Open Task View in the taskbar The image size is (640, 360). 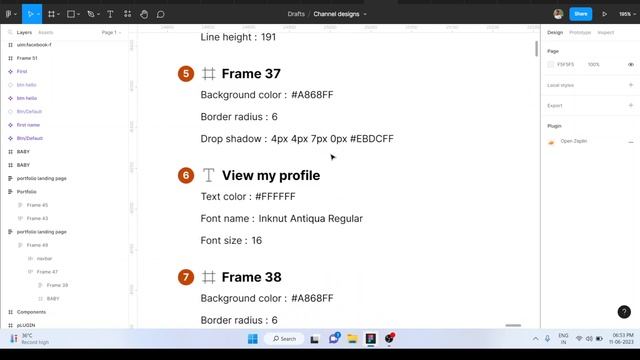point(314,339)
